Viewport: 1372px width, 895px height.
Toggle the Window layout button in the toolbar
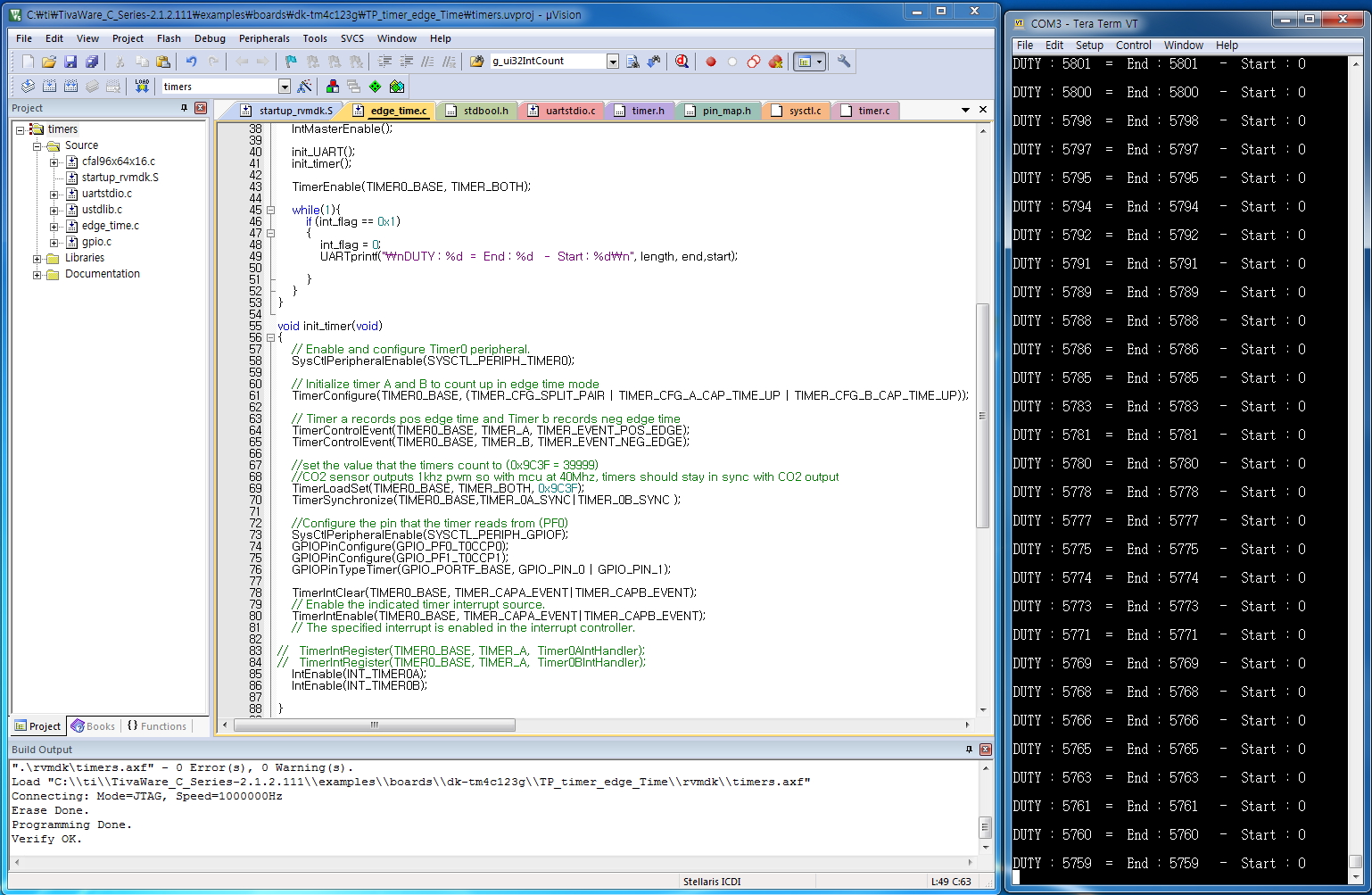tap(809, 62)
